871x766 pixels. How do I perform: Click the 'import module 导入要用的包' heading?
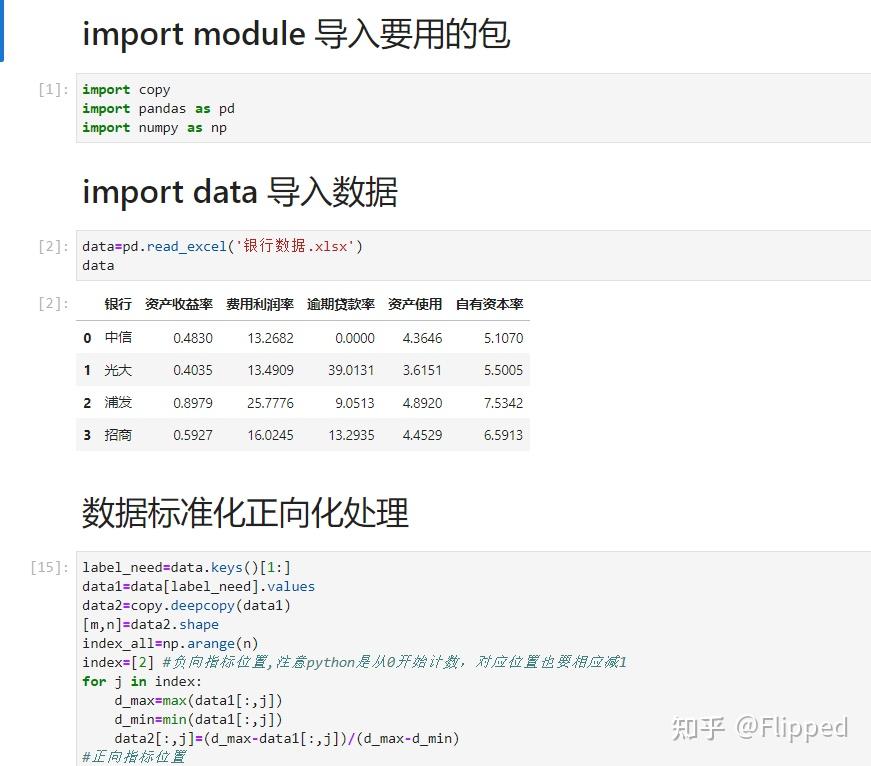point(296,34)
